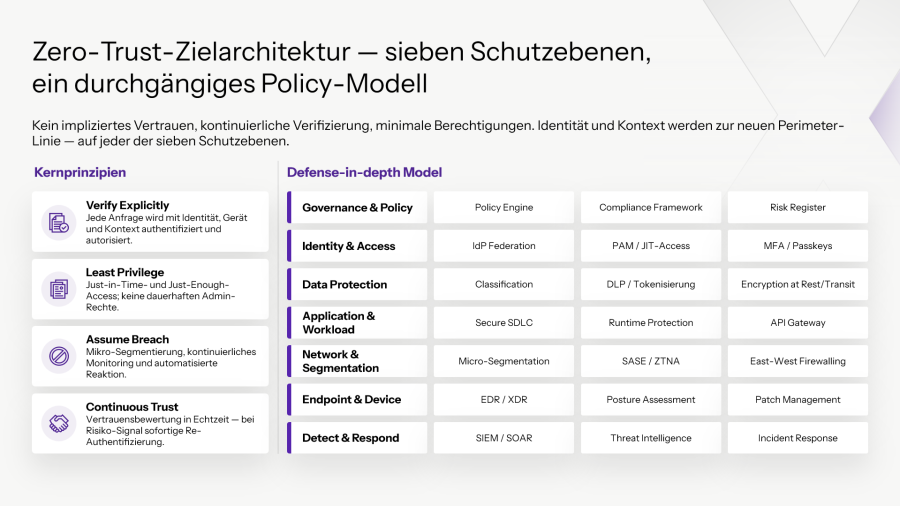Click the Policy Engine cell
The image size is (900, 506).
(504, 207)
